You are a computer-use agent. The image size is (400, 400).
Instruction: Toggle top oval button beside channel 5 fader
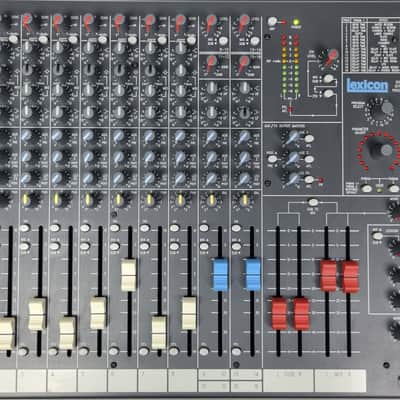click(x=85, y=228)
